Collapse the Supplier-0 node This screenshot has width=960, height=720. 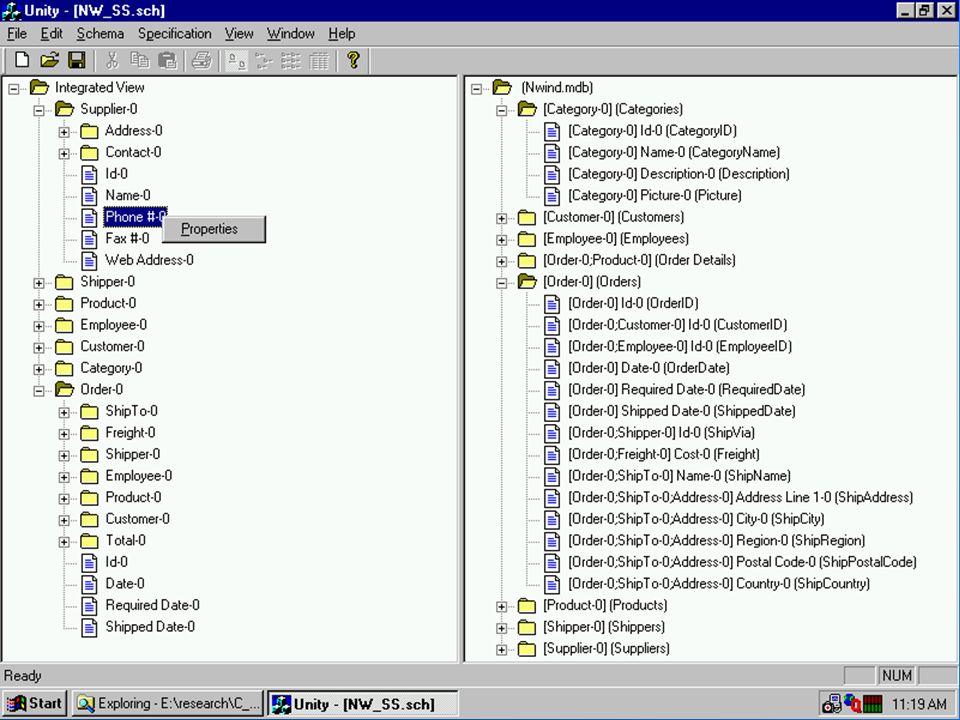pyautogui.click(x=39, y=110)
